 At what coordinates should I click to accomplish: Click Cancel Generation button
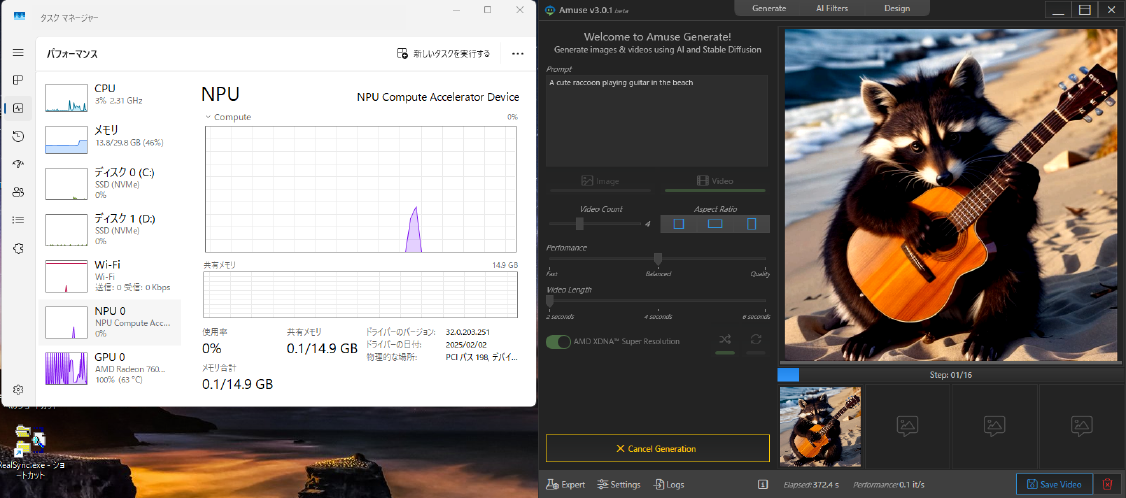pos(658,448)
